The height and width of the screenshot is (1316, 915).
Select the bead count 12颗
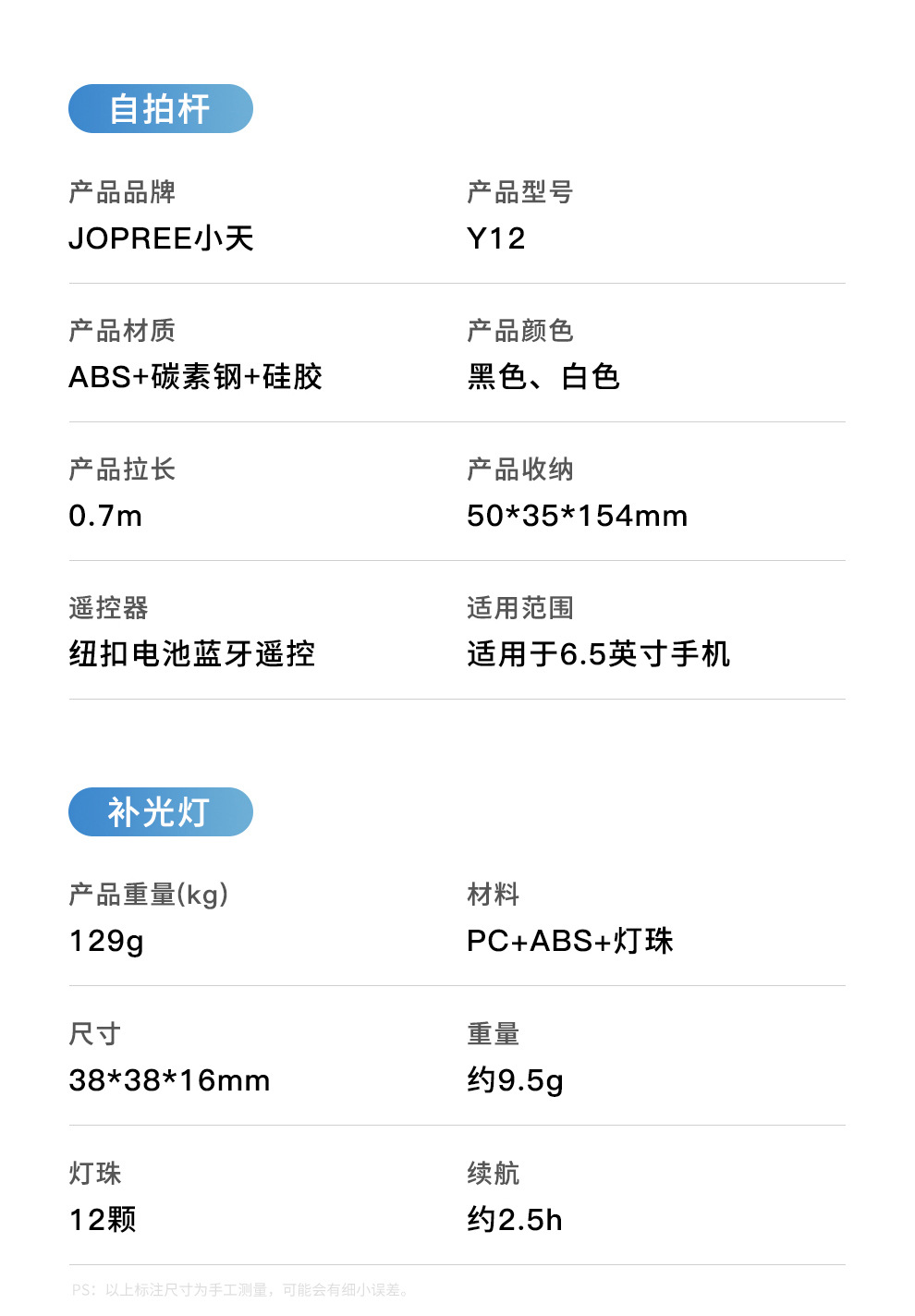point(103,1220)
